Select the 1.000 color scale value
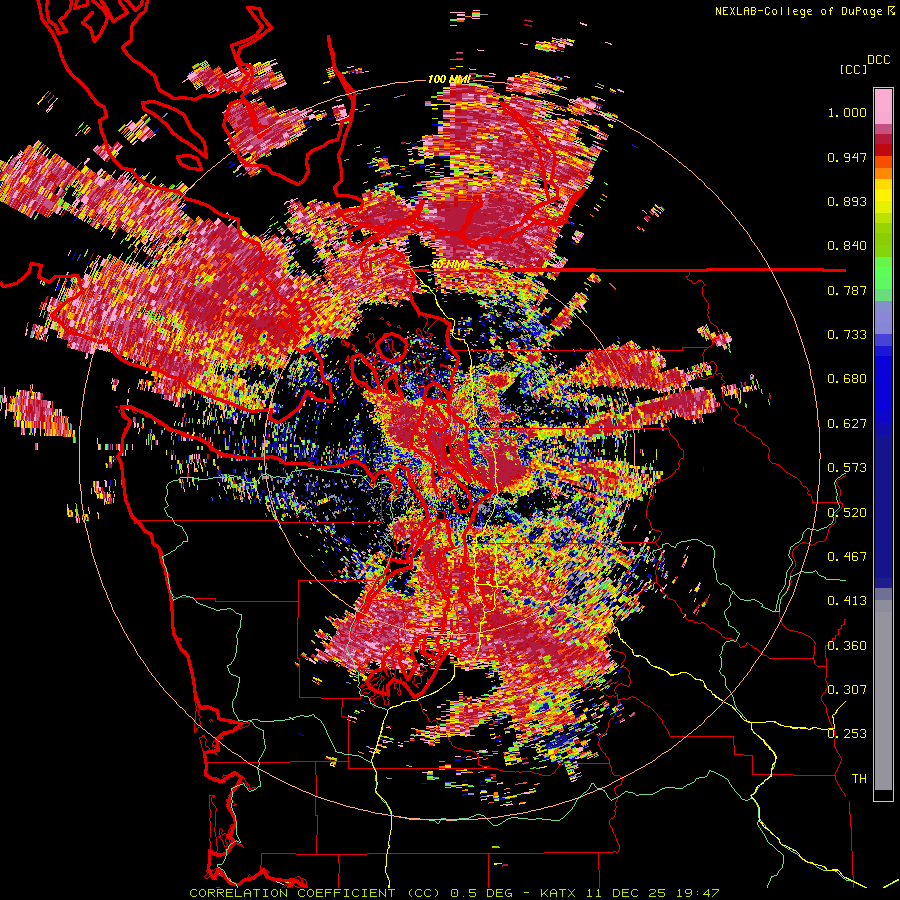This screenshot has width=900, height=900. tap(847, 112)
